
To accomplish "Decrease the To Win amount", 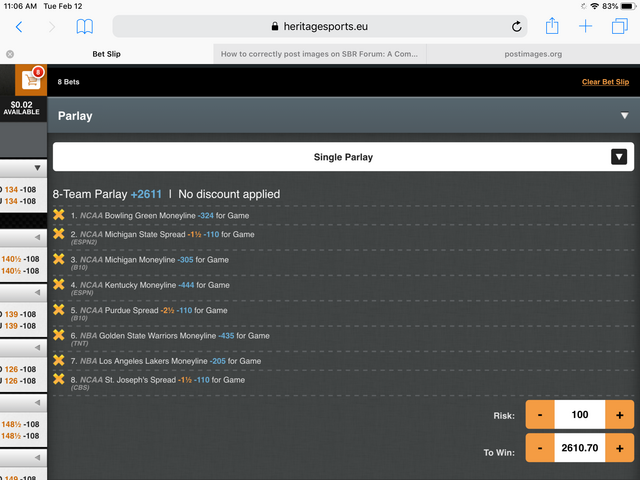I will (540, 448).
